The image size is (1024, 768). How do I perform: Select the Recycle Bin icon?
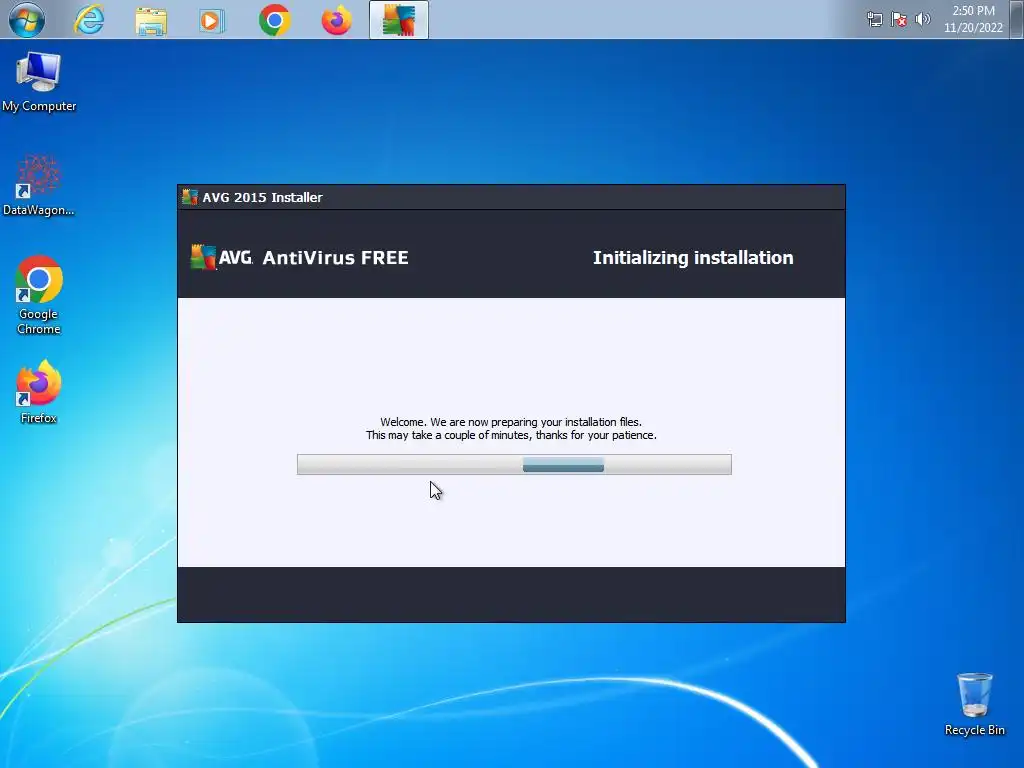tap(974, 705)
